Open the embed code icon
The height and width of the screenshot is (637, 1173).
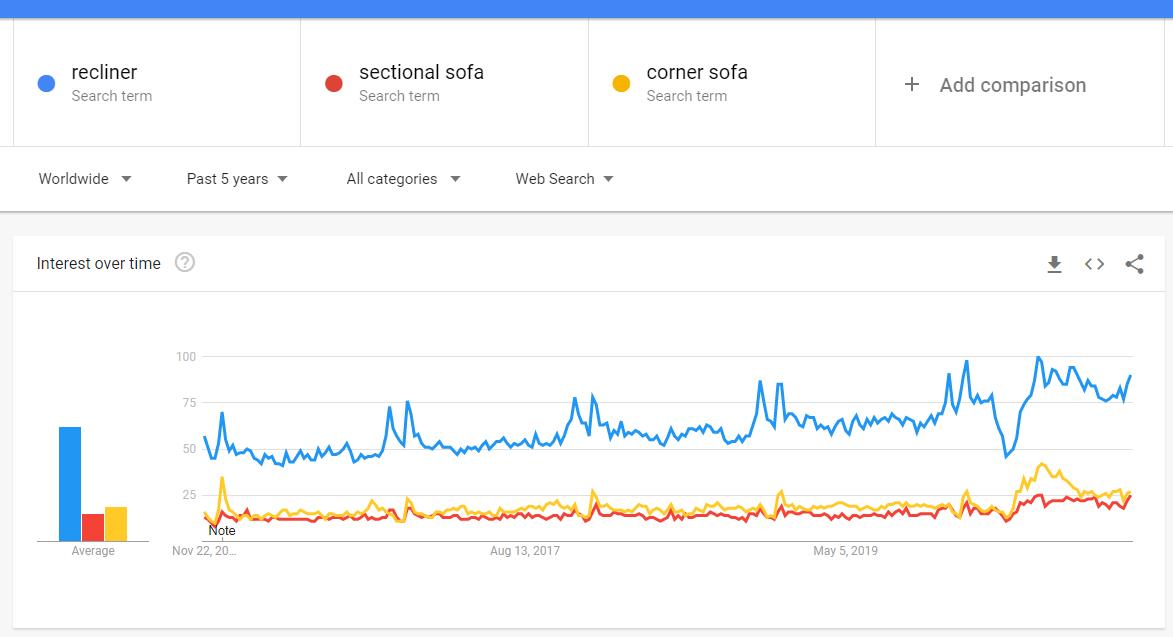pyautogui.click(x=1094, y=264)
